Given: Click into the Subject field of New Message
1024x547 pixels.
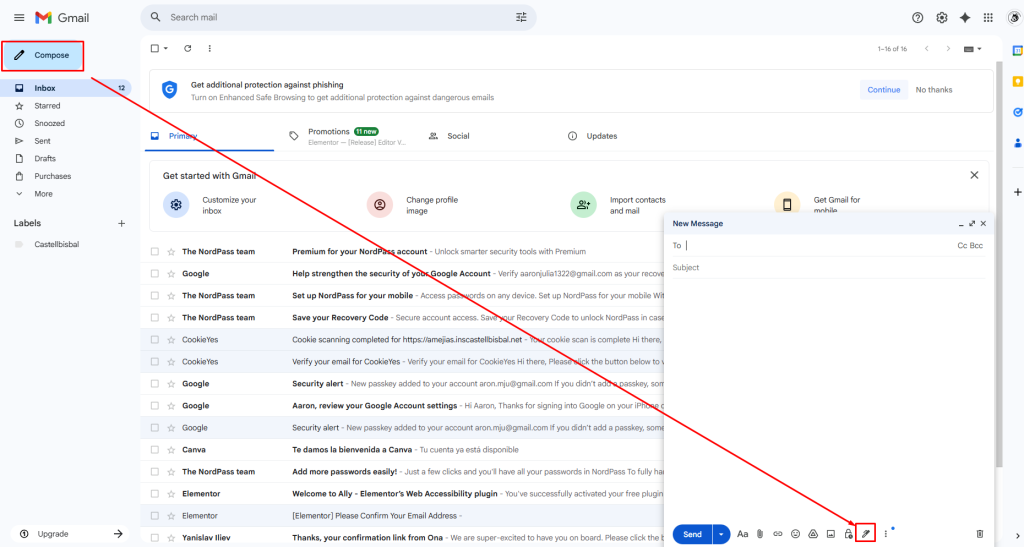Looking at the screenshot, I should [820, 268].
